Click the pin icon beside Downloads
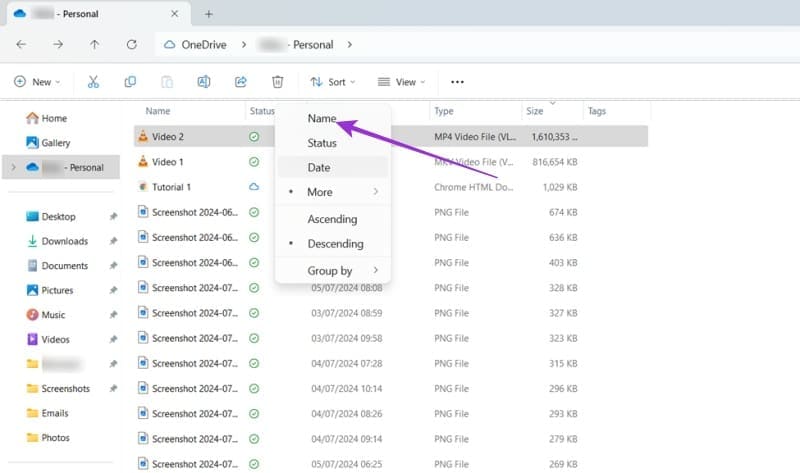The width and height of the screenshot is (800, 473). [x=113, y=241]
